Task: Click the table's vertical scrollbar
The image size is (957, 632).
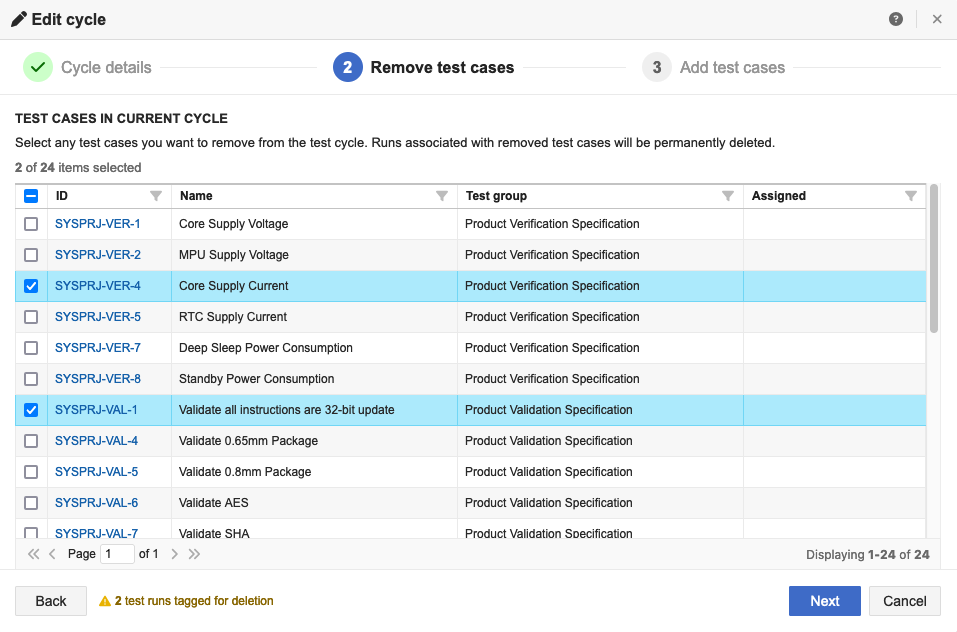Action: click(933, 259)
